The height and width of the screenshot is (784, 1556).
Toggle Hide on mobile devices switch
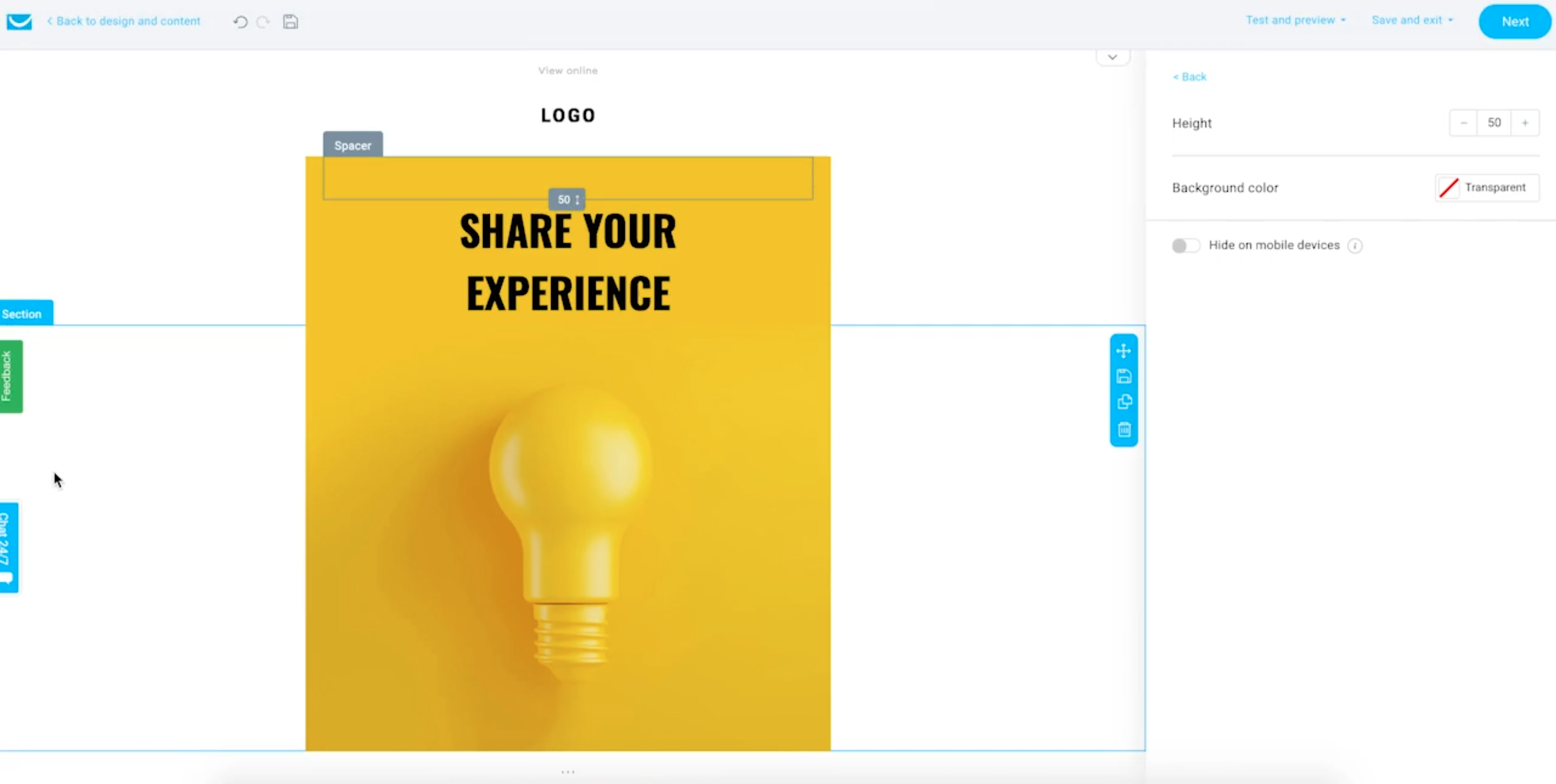coord(1183,244)
